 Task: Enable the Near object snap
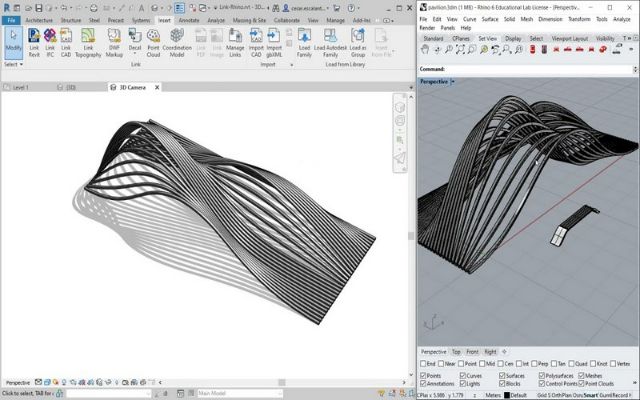(441, 363)
